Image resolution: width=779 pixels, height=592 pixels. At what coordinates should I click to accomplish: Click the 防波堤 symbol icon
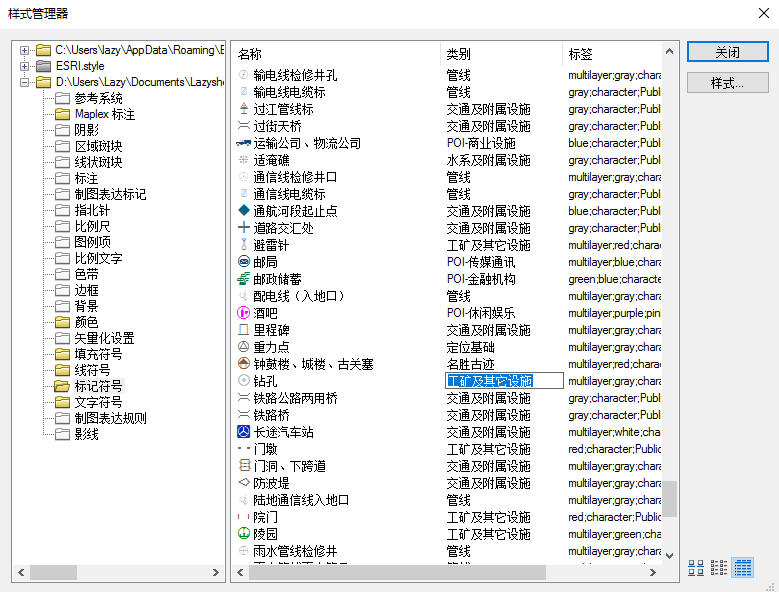coord(243,482)
